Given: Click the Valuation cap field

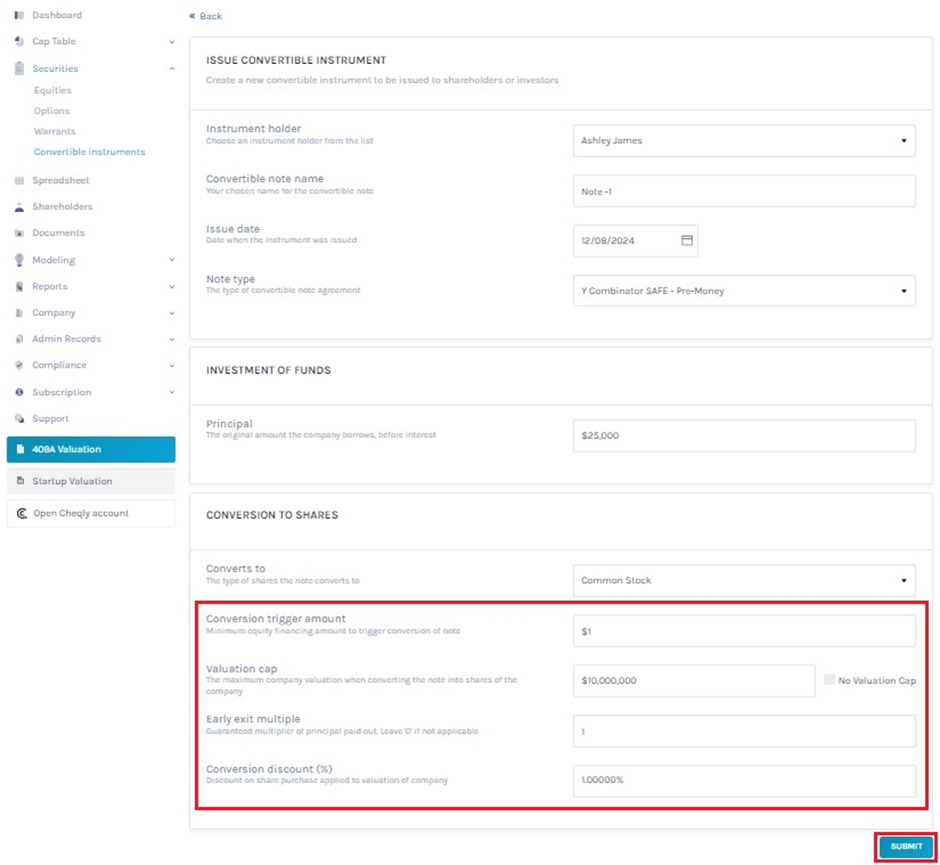Looking at the screenshot, I should point(694,680).
